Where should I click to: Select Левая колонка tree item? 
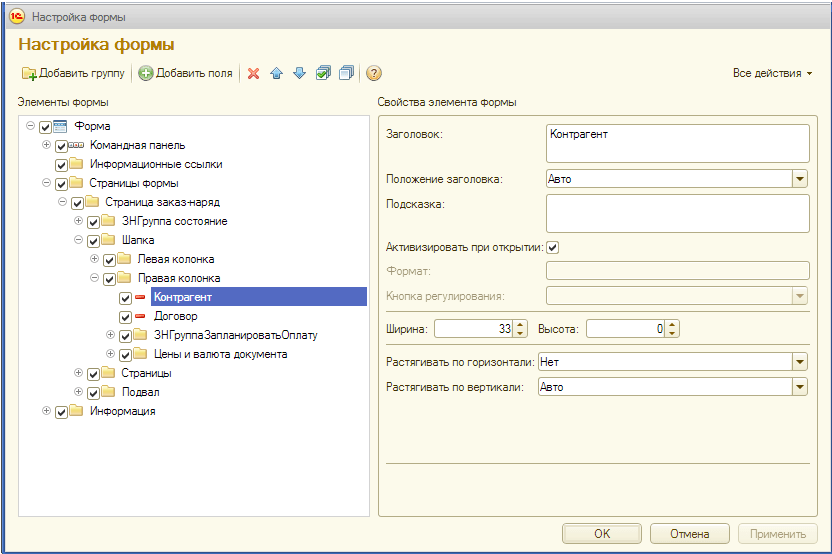point(176,259)
